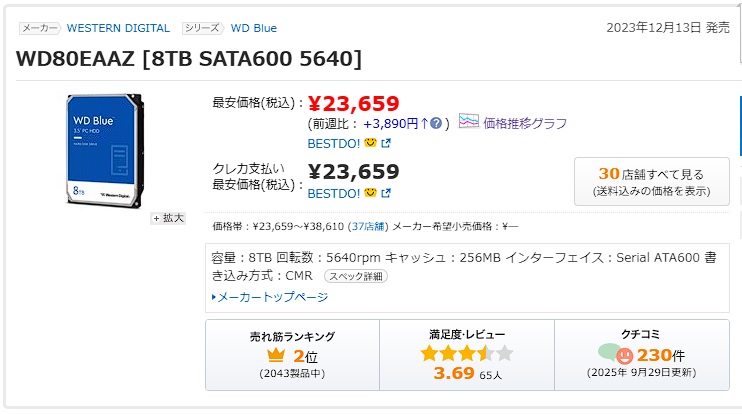
Task: Open スペック詳細 details button
Action: point(356,276)
